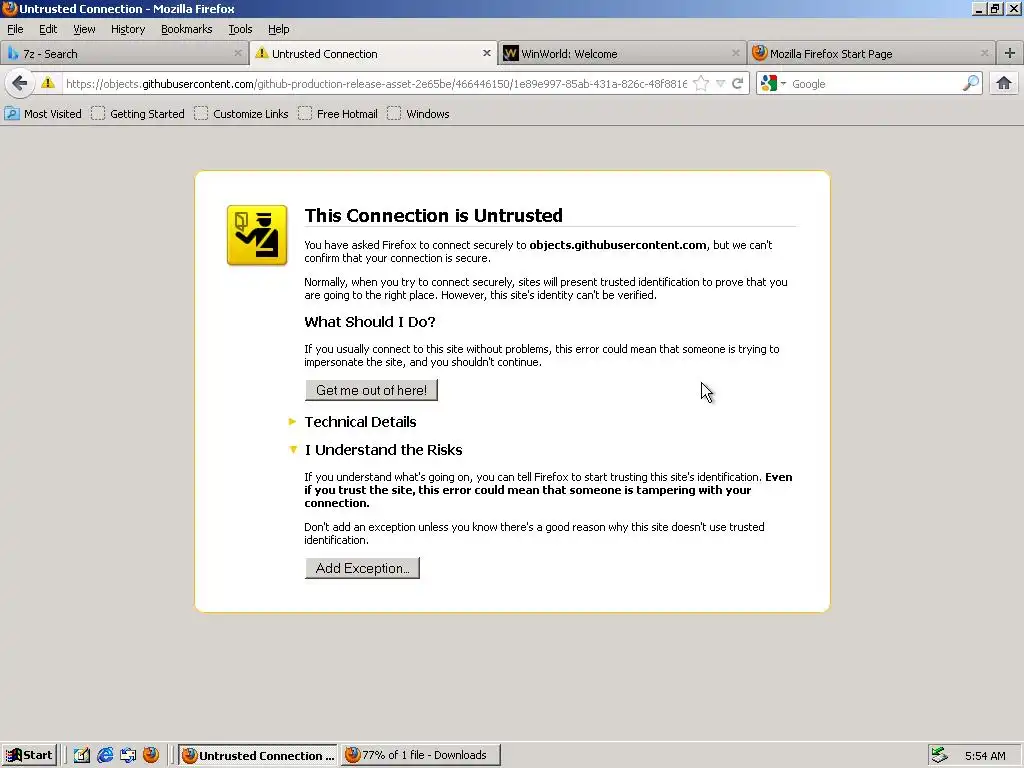Click the Back arrow navigation button

20,84
